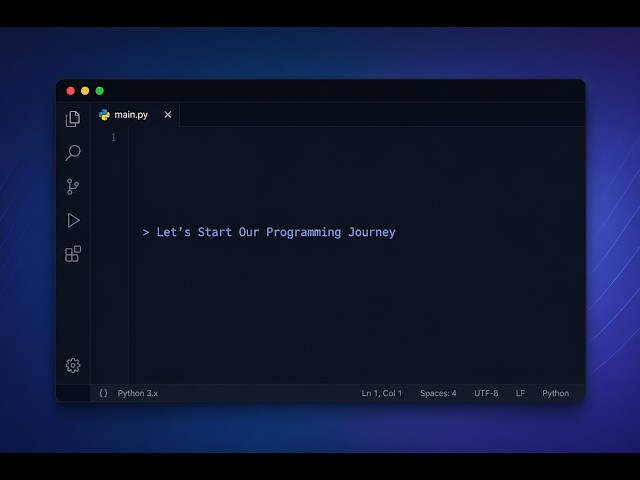Click the red close window button
640x480 pixels.
(71, 91)
